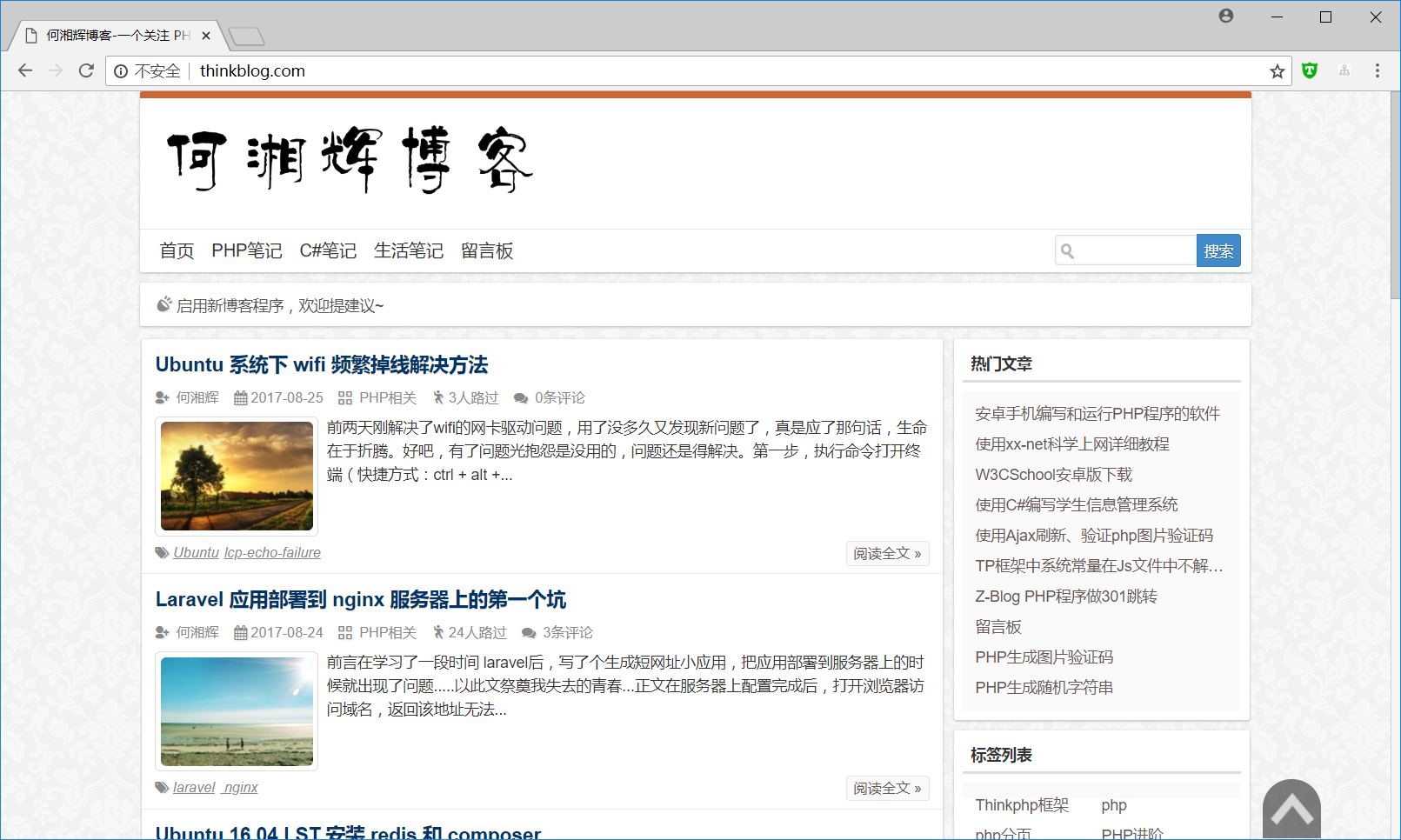Screen dimensions: 1401x840
Task: Open the beach post thumbnail
Action: tap(237, 711)
